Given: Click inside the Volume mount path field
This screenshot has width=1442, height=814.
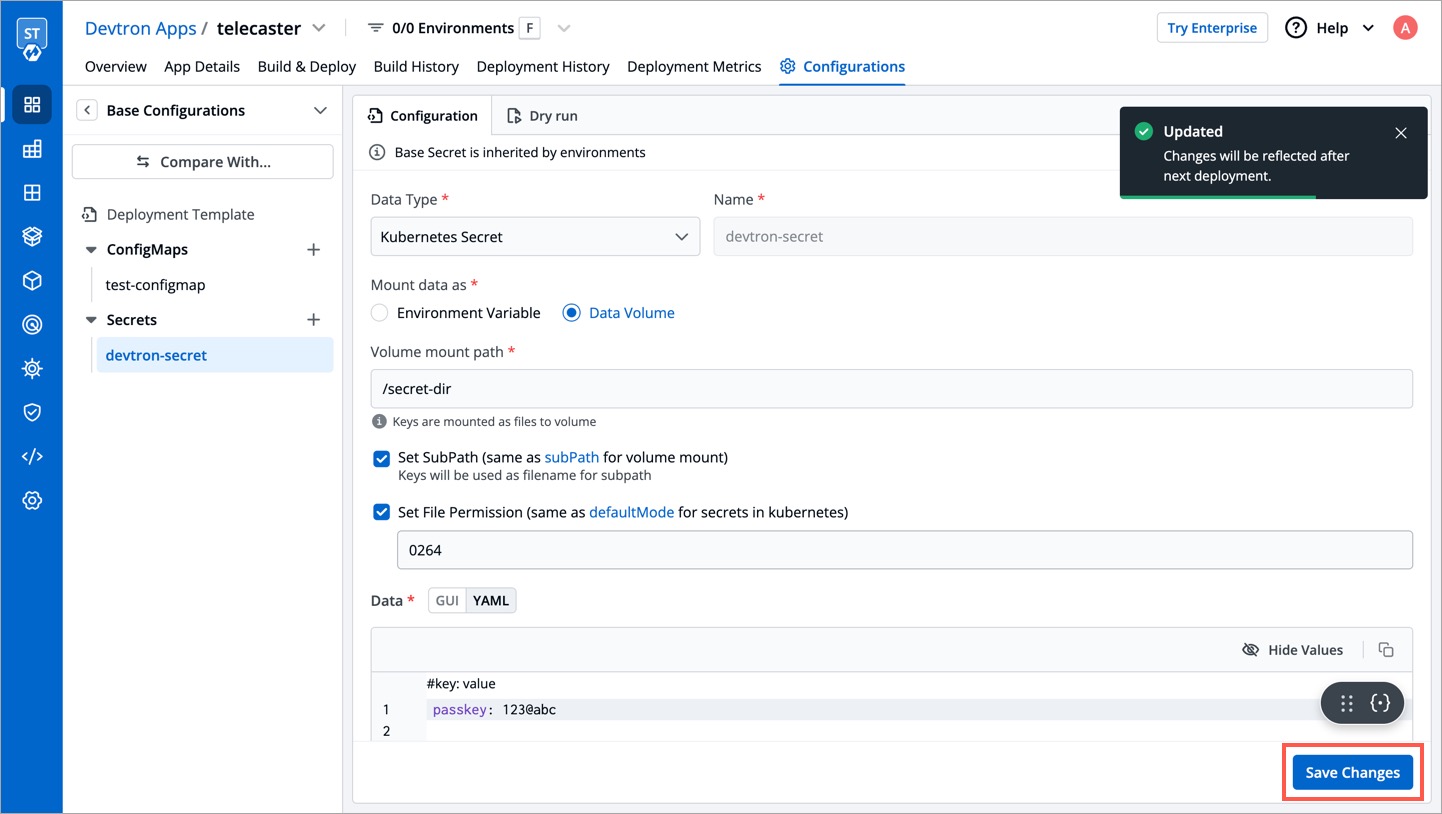Looking at the screenshot, I should tap(890, 389).
